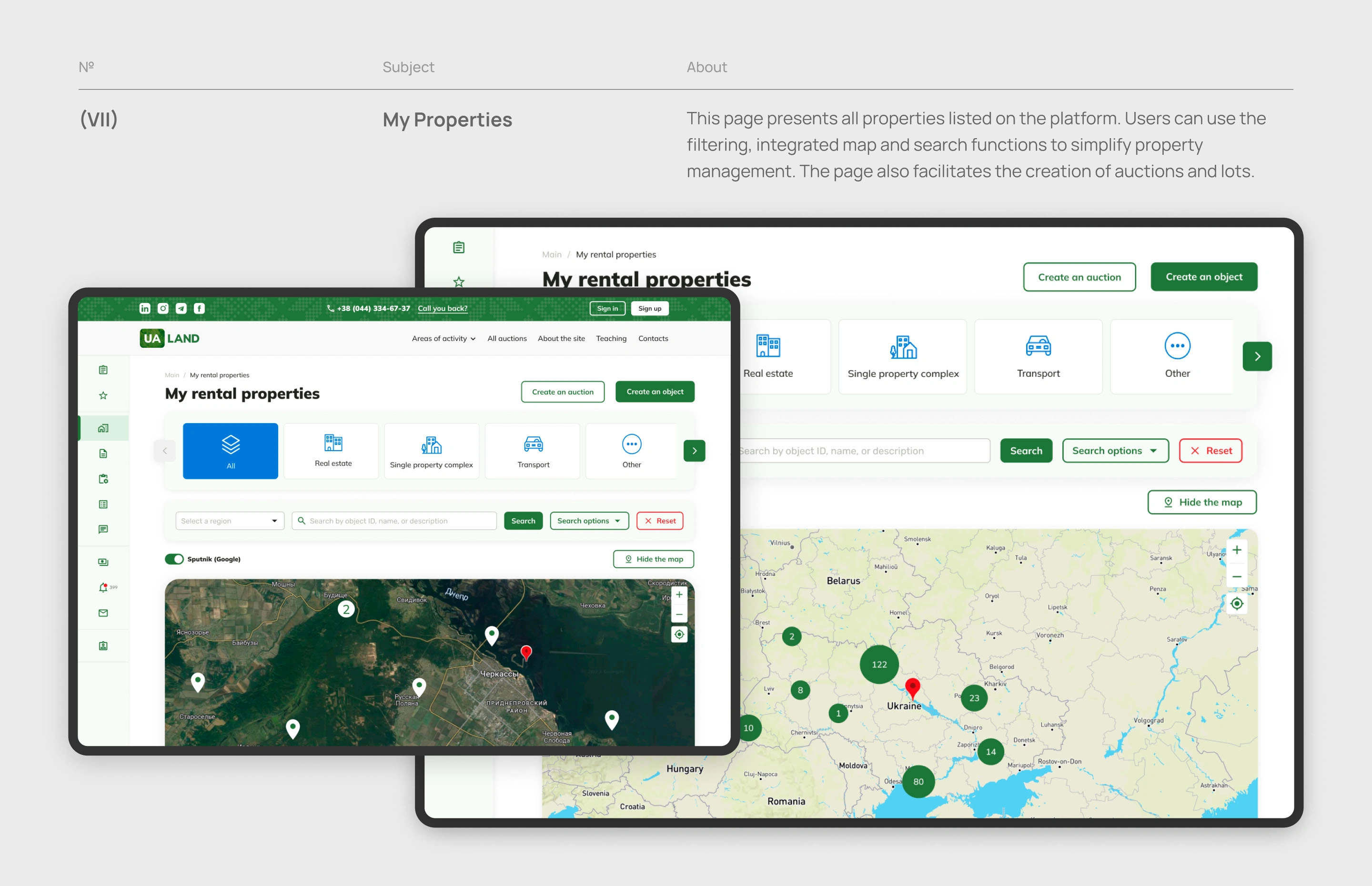
Task: Click Sign up button
Action: pos(650,308)
